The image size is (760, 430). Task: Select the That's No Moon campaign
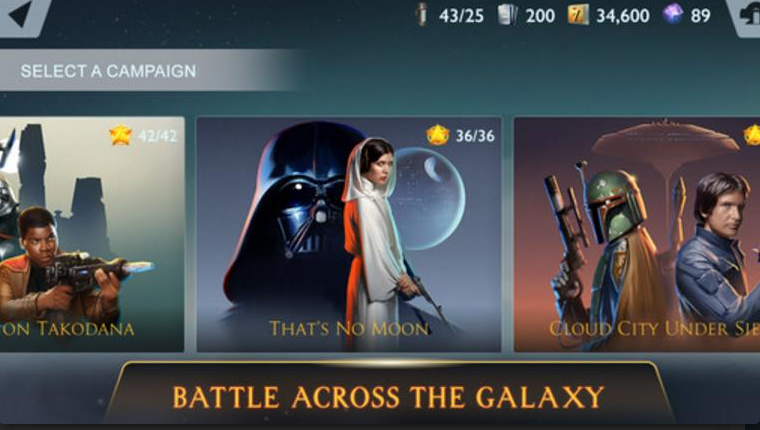click(x=348, y=234)
